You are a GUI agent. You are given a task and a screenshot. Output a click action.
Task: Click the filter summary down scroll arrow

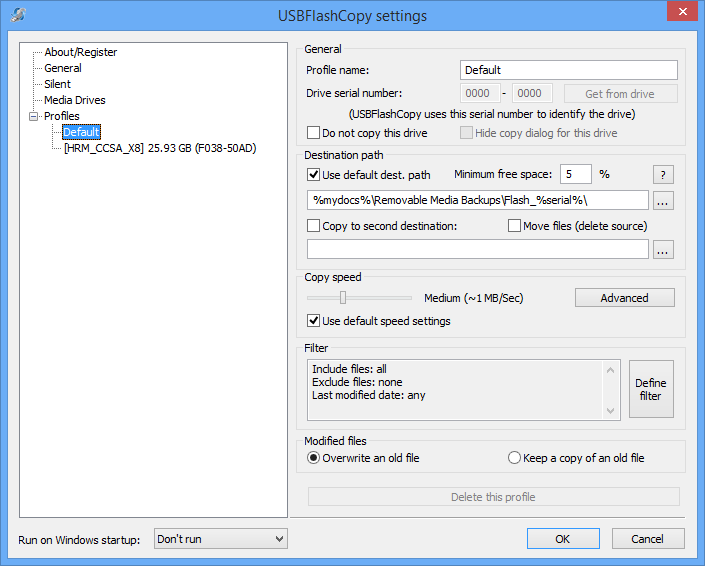coord(610,410)
